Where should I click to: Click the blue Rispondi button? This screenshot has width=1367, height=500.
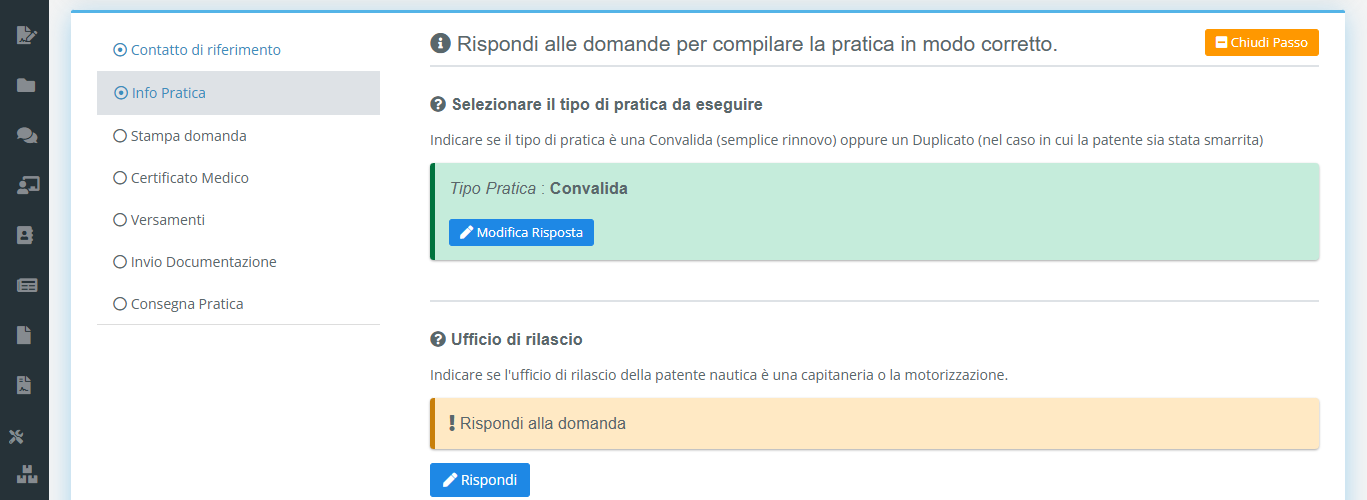(x=480, y=480)
